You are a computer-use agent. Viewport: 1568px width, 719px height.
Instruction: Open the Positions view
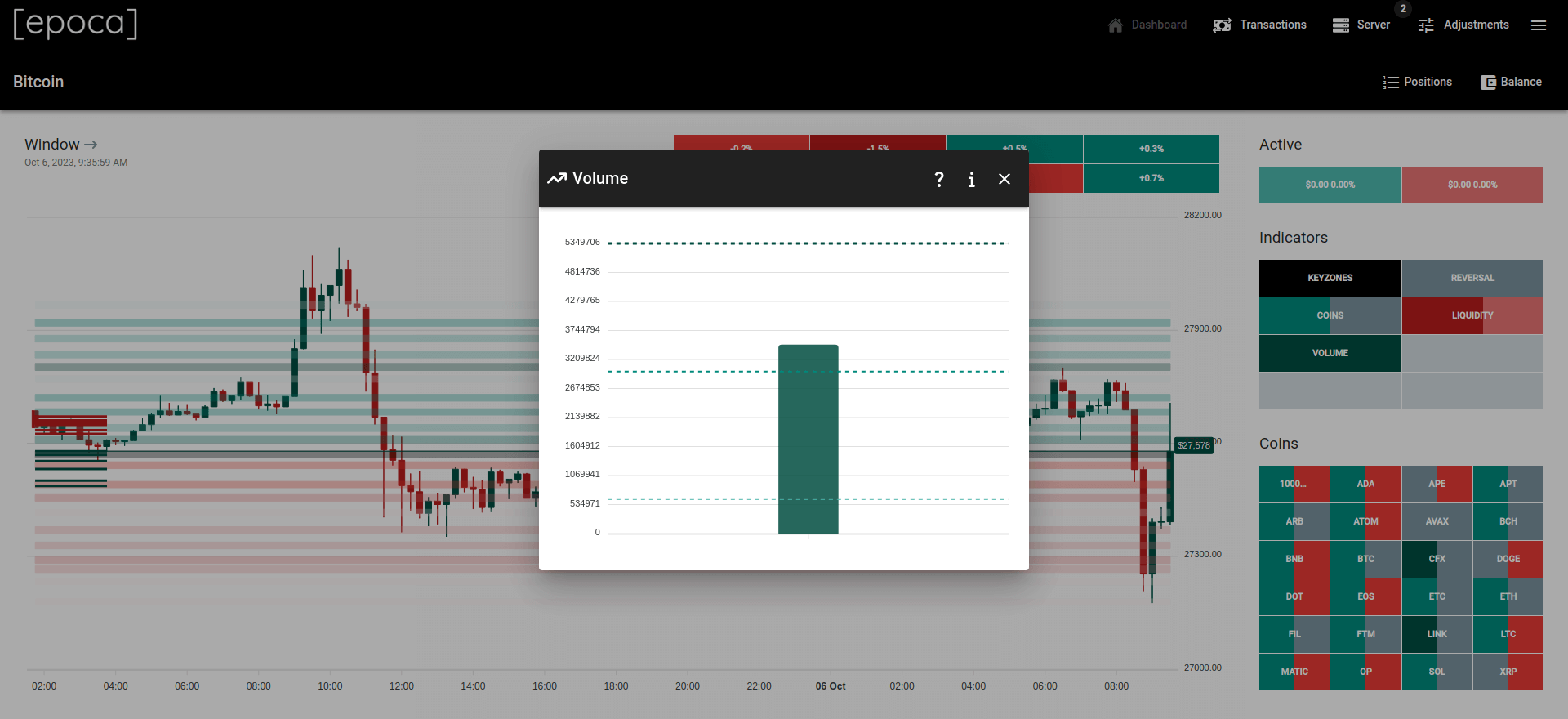[x=1418, y=83]
